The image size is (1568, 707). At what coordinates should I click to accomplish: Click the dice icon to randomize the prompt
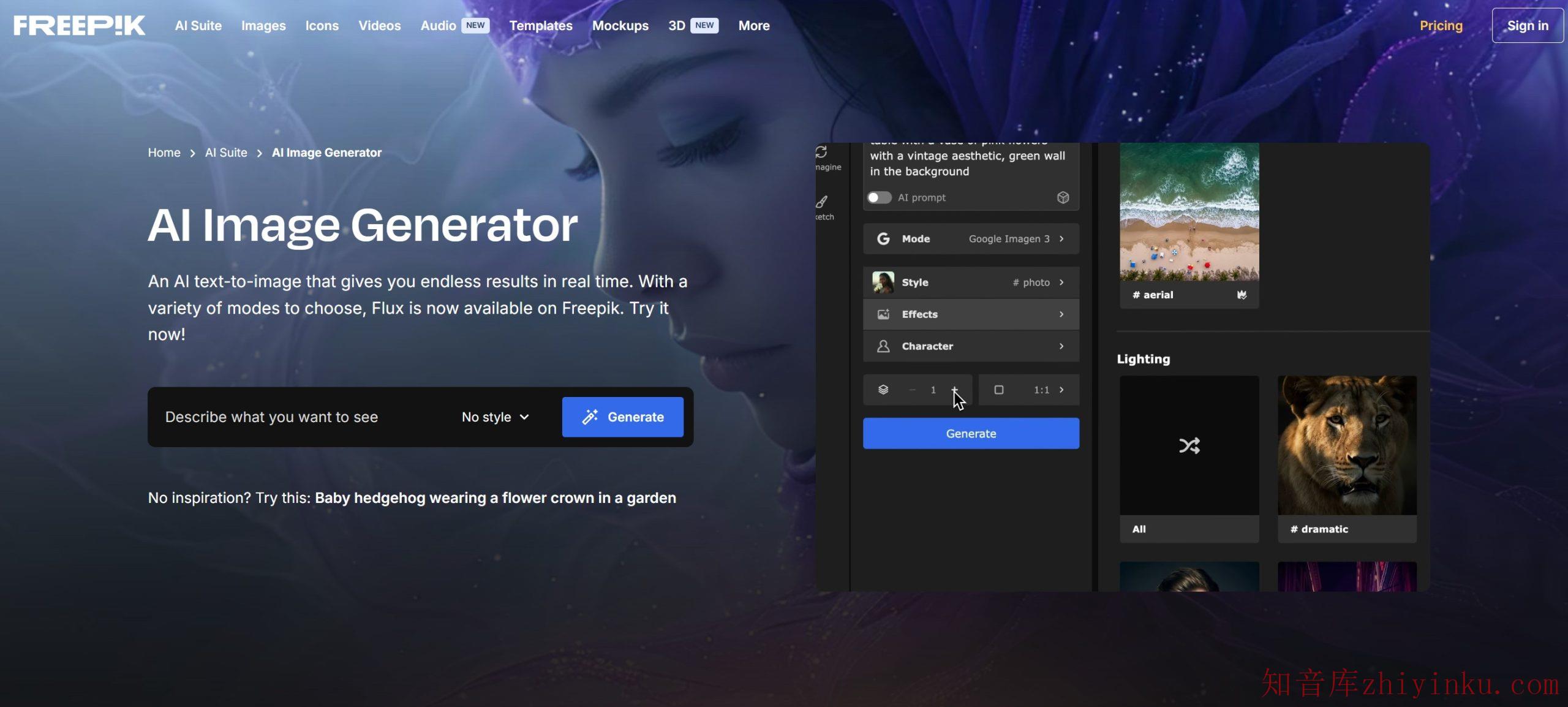coord(1063,197)
